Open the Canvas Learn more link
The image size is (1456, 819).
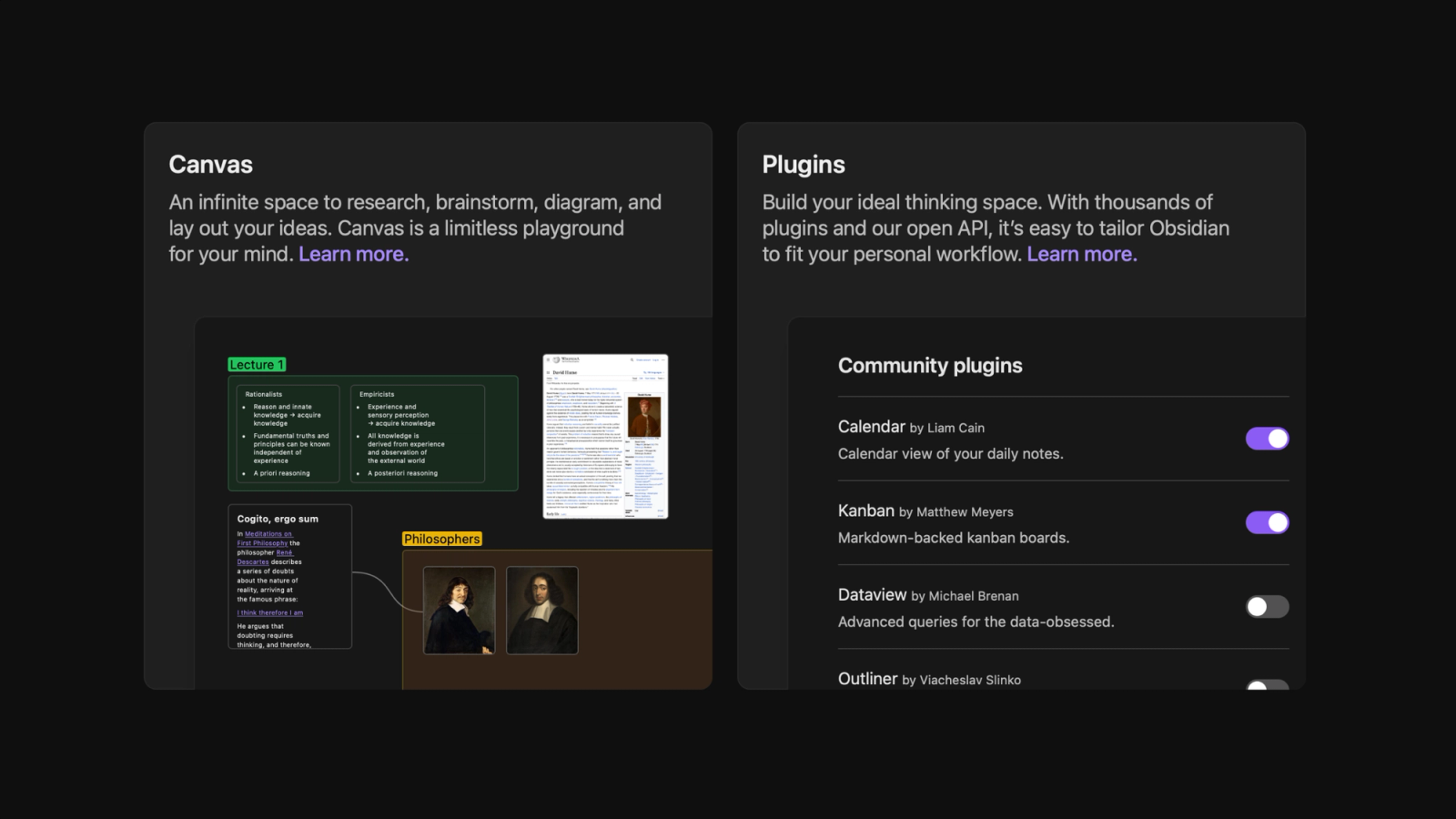pyautogui.click(x=353, y=254)
